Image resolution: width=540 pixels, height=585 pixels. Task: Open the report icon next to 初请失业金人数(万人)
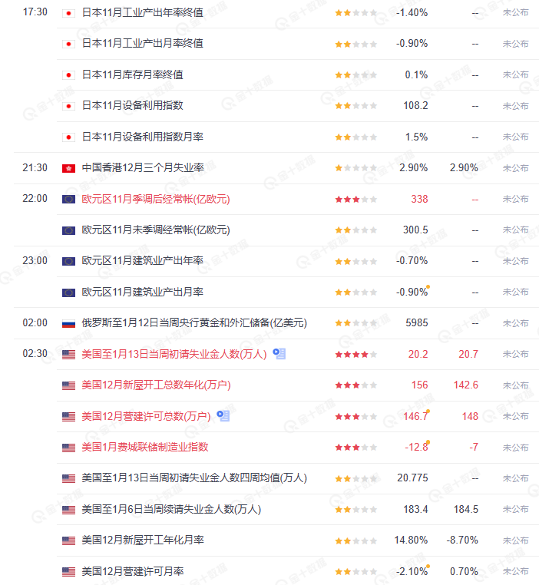279,353
